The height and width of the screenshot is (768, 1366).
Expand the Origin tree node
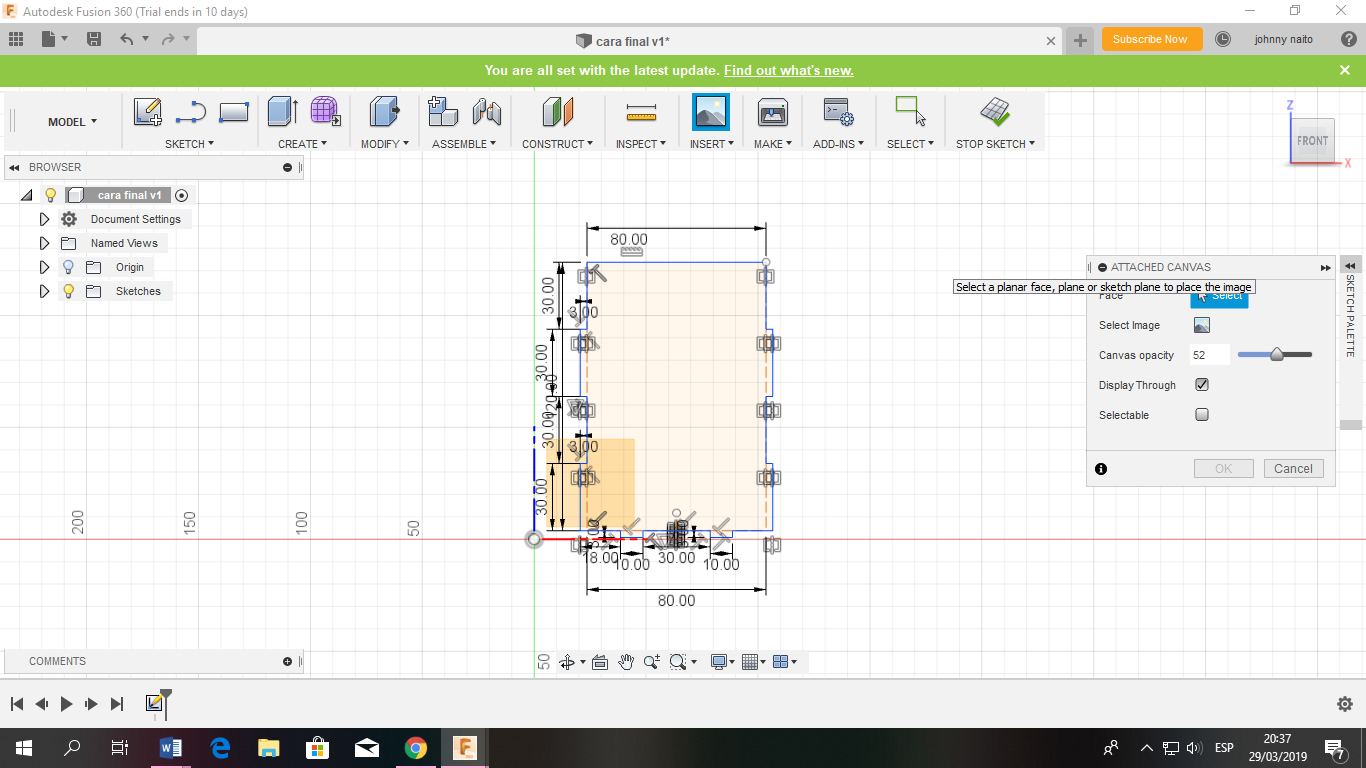(x=44, y=267)
